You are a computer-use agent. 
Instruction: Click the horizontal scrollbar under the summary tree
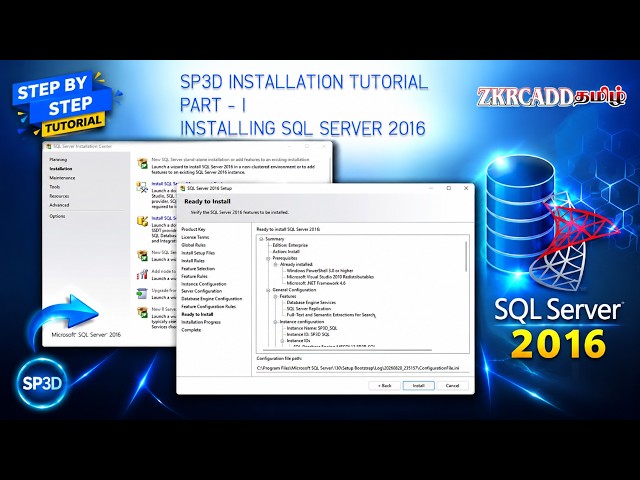click(x=347, y=350)
